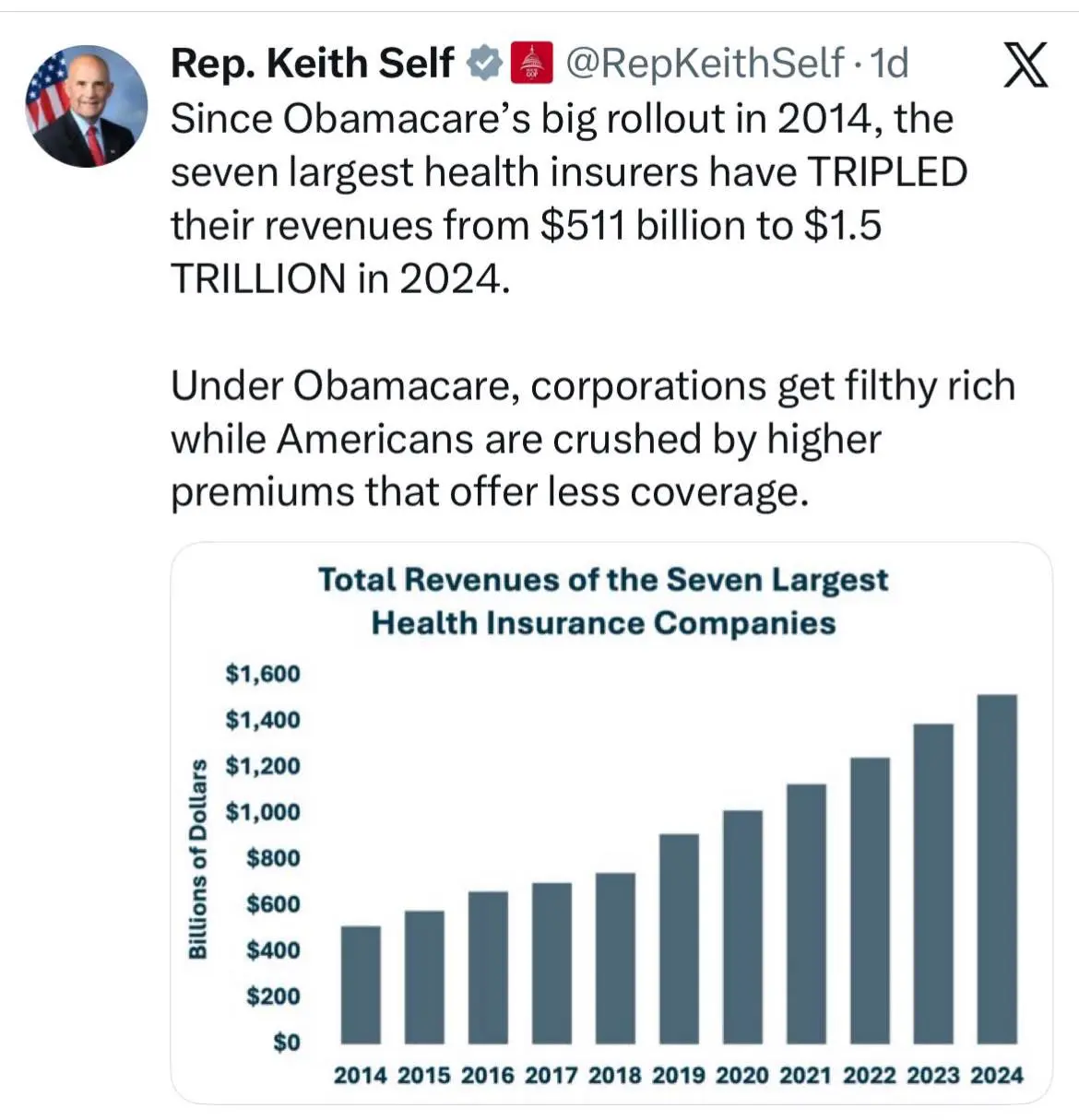Screen dimensions: 1079x1120
Task: Click the blue verified checkmark badge
Action: 484,64
